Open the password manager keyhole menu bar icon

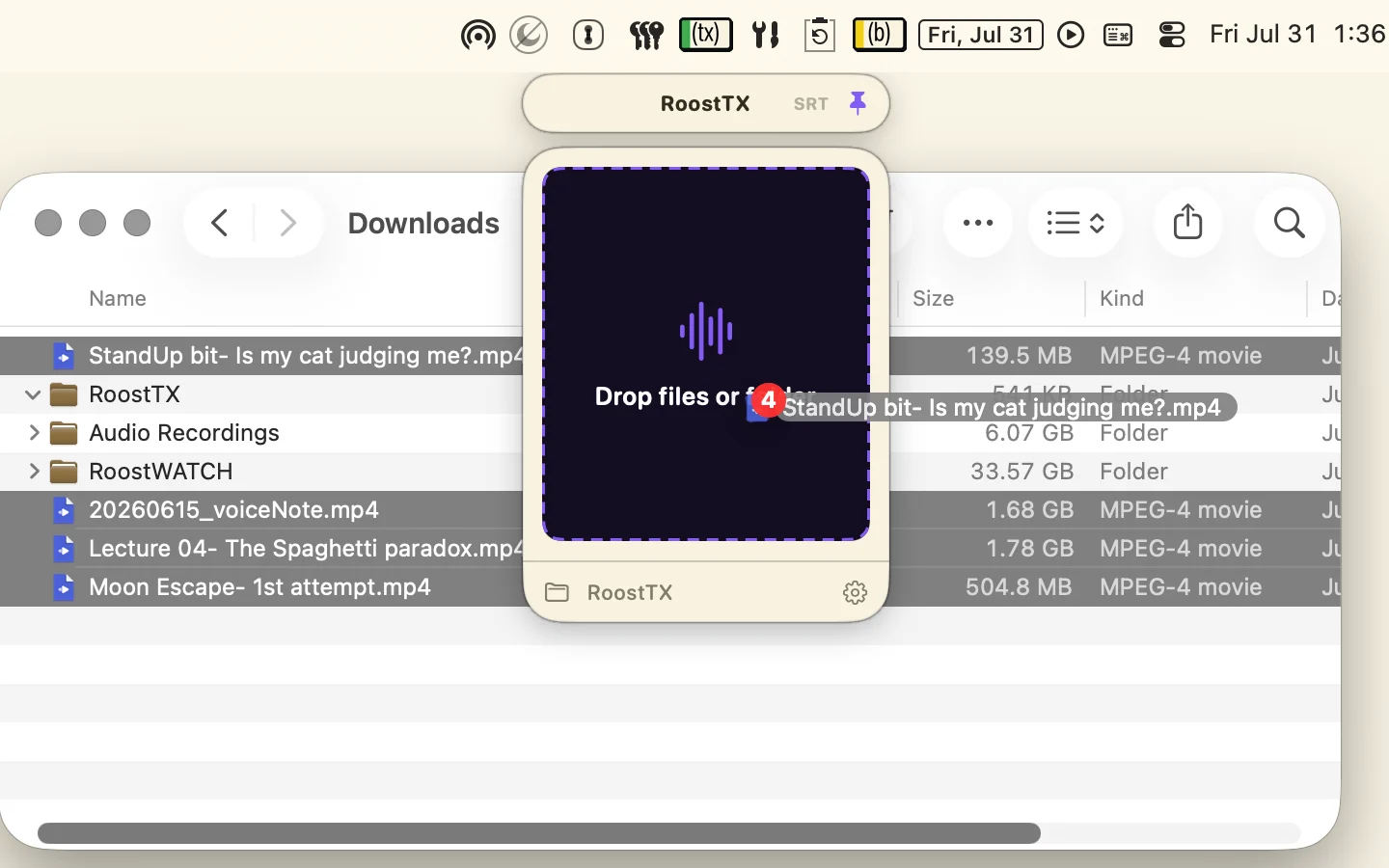(588, 36)
